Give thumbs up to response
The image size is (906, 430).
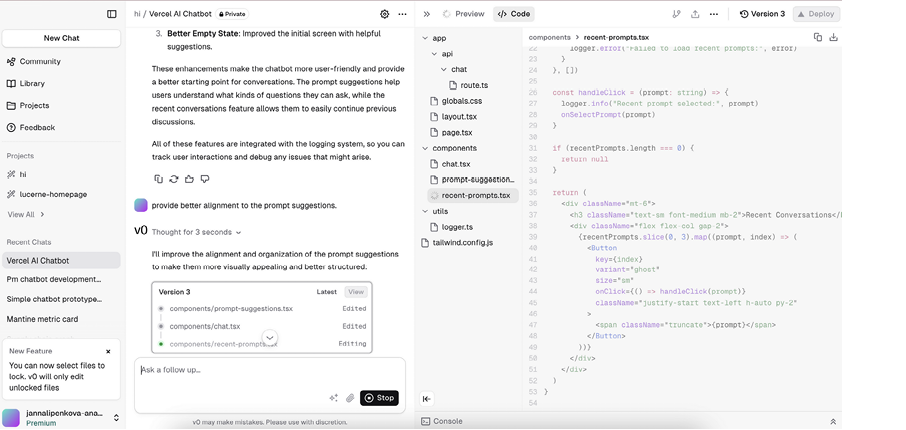point(189,179)
